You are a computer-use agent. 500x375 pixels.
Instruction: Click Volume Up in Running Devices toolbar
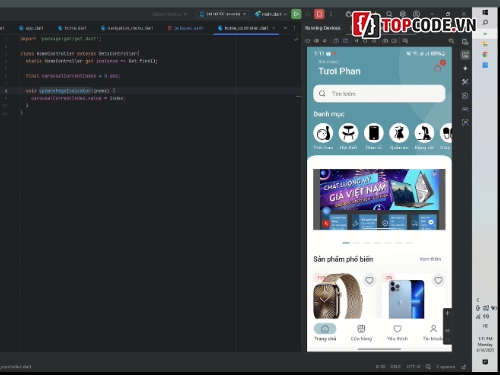click(x=316, y=41)
